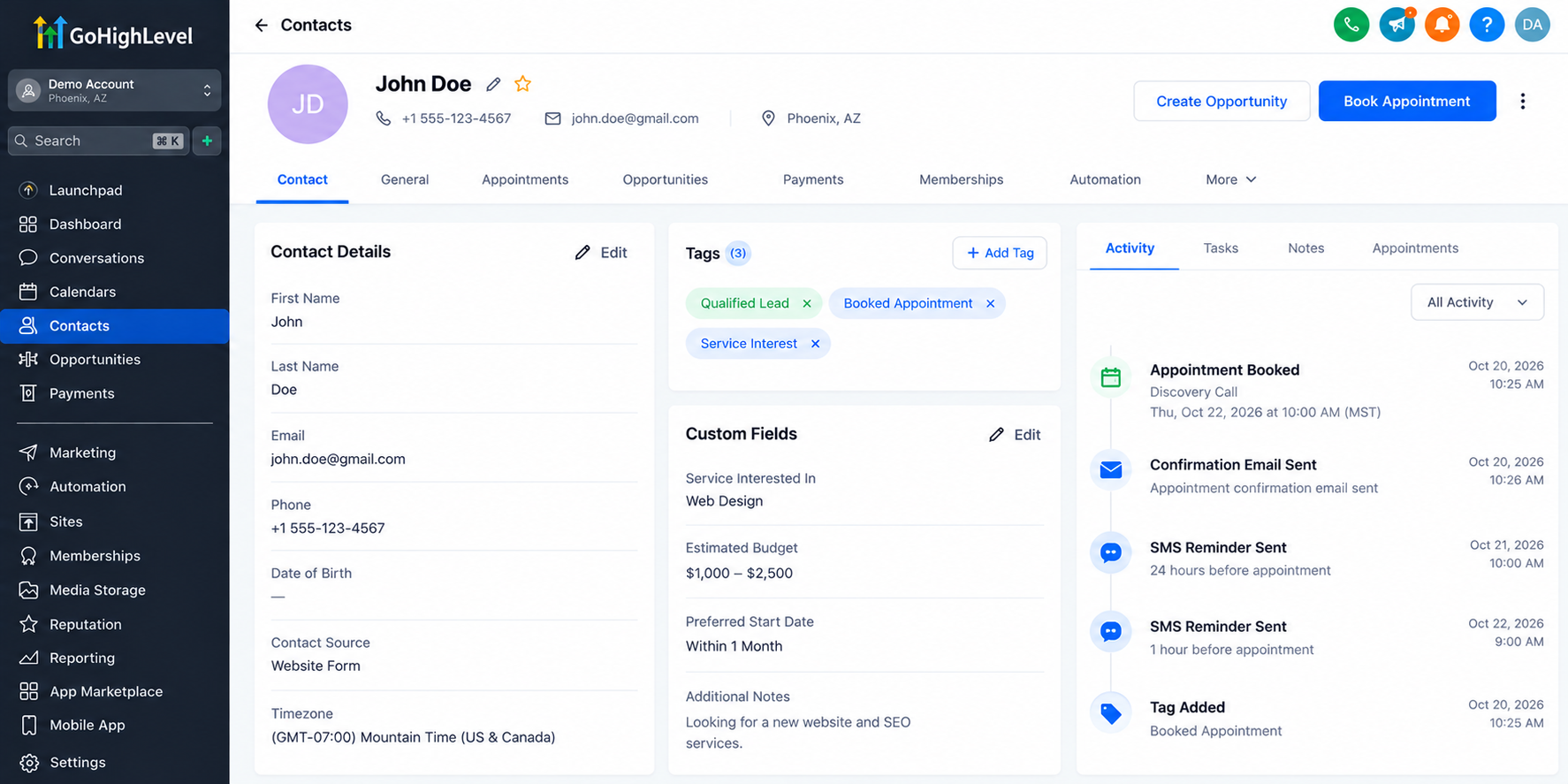1568x784 pixels.
Task: Remove the Service Interest tag
Action: pos(815,344)
